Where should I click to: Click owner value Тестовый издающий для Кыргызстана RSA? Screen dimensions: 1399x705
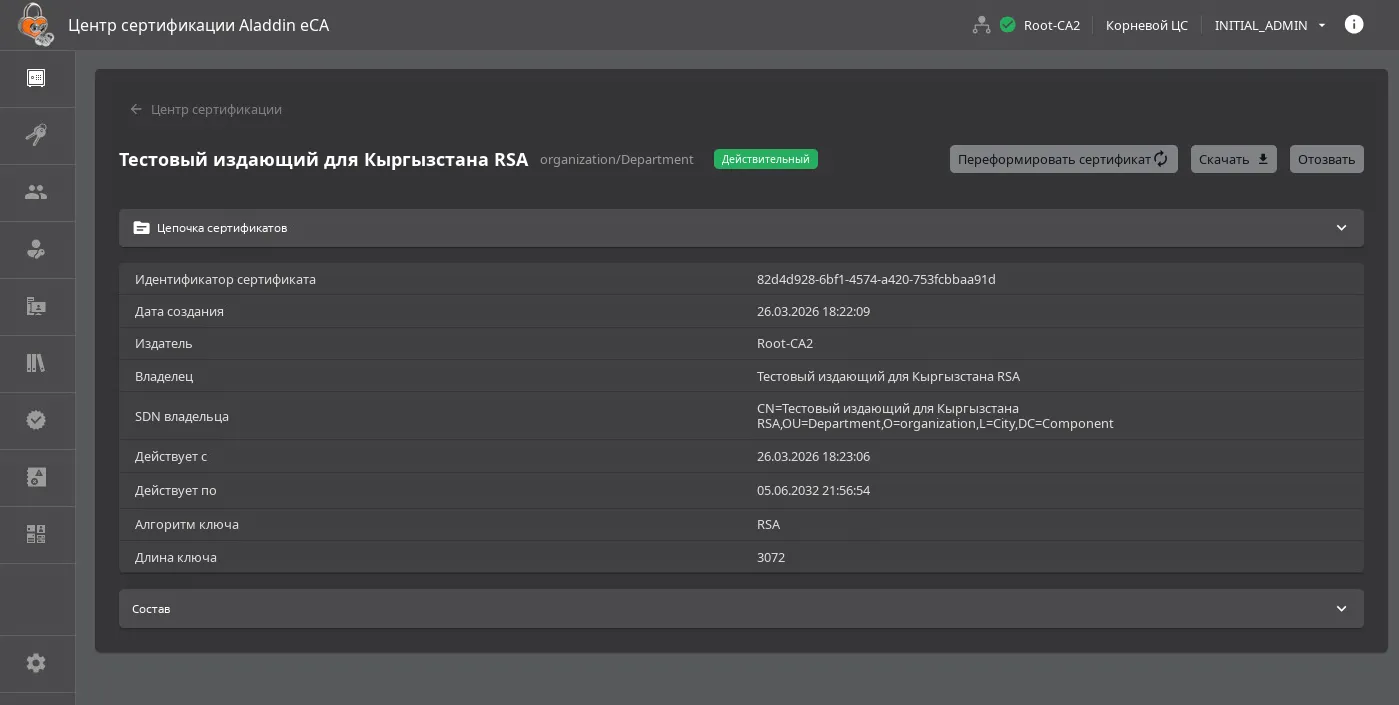pyautogui.click(x=888, y=376)
